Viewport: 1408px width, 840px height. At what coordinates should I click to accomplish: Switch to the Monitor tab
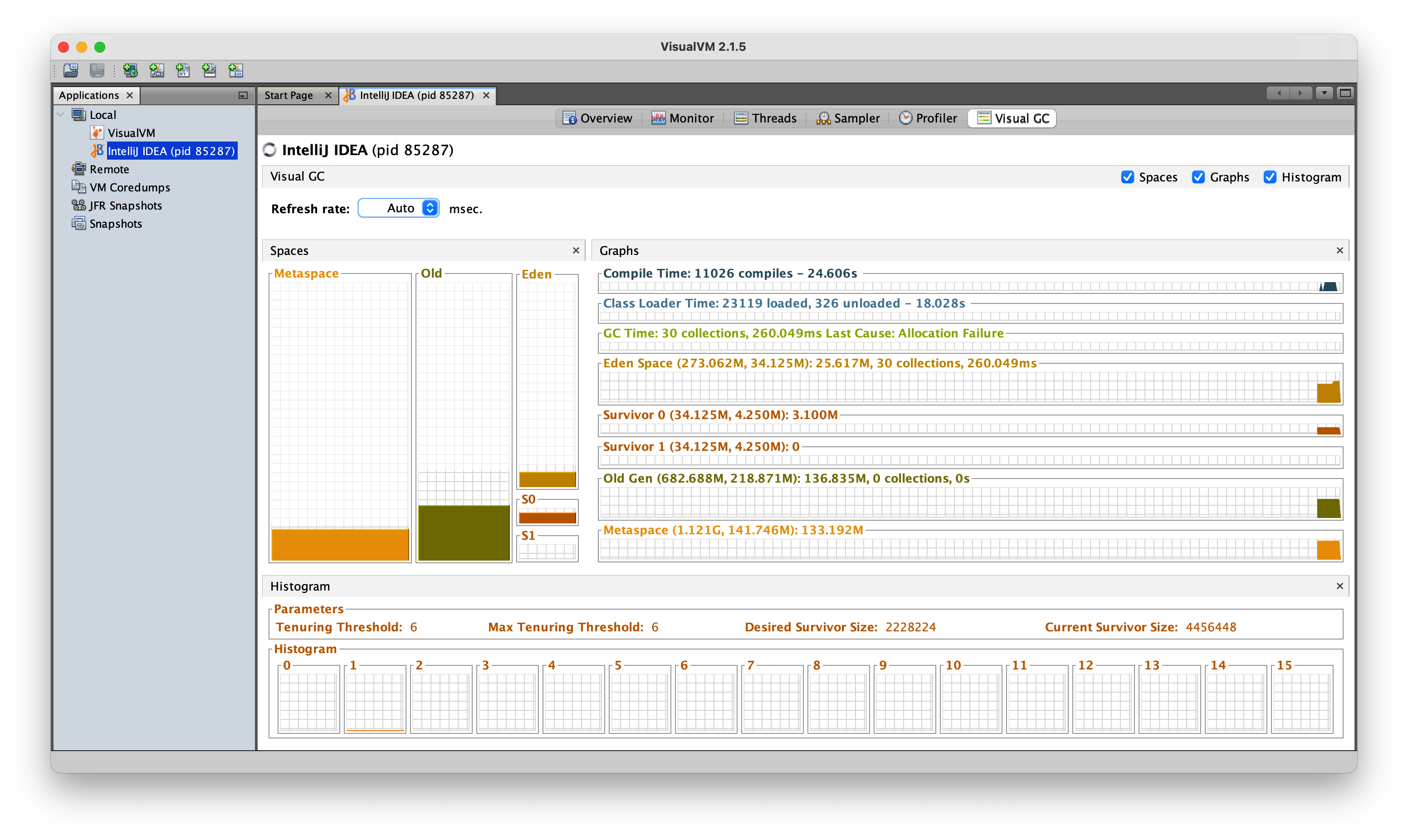coord(683,118)
